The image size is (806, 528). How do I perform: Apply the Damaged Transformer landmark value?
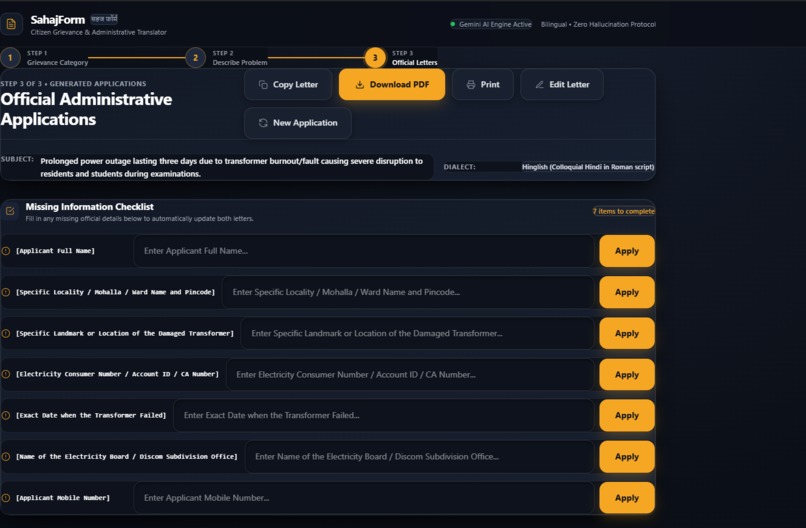(x=627, y=333)
